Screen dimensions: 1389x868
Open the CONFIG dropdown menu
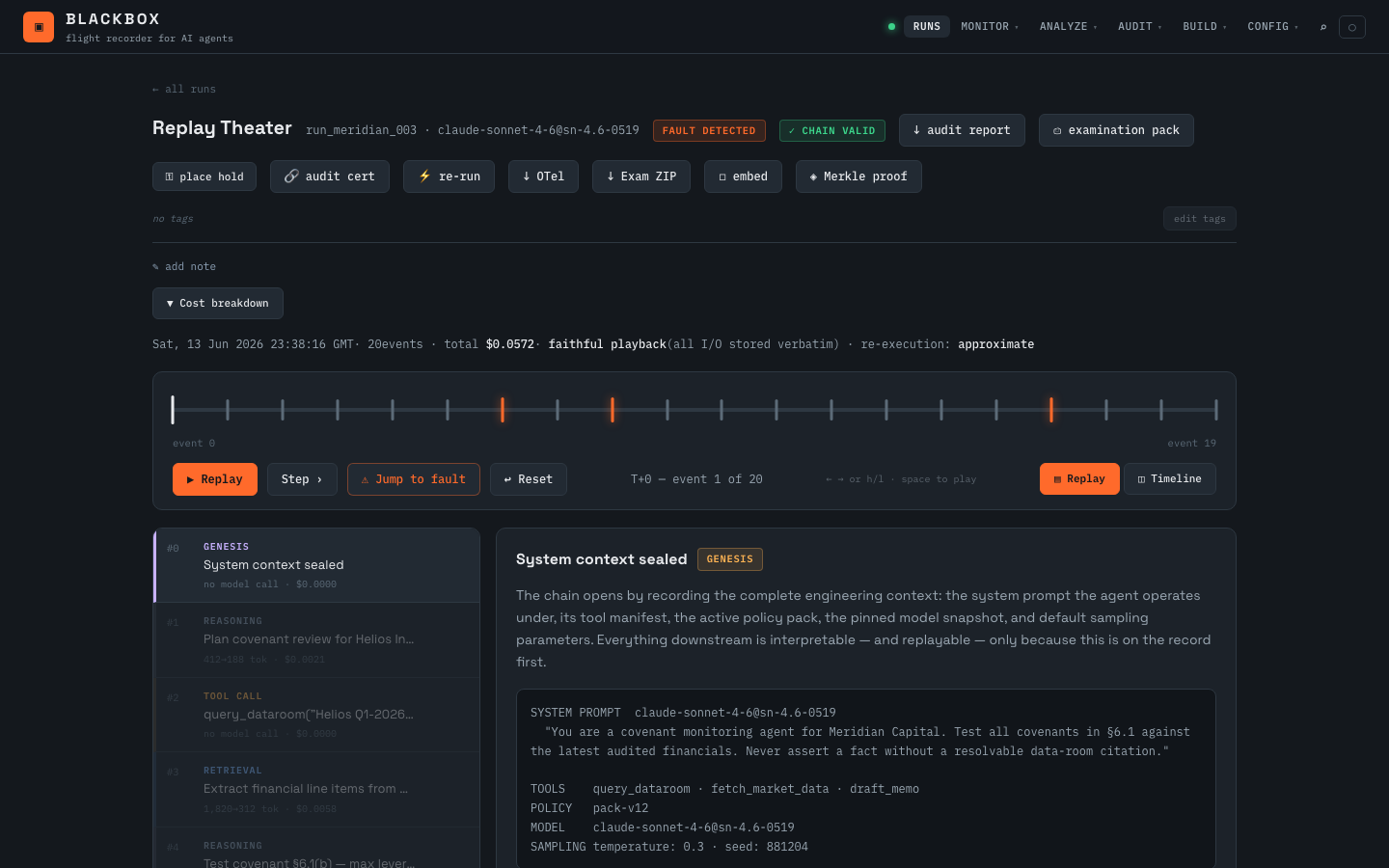[x=1272, y=27]
